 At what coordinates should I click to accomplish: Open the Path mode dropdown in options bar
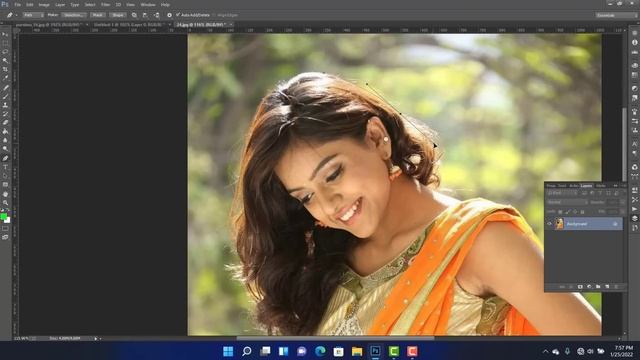[x=33, y=15]
